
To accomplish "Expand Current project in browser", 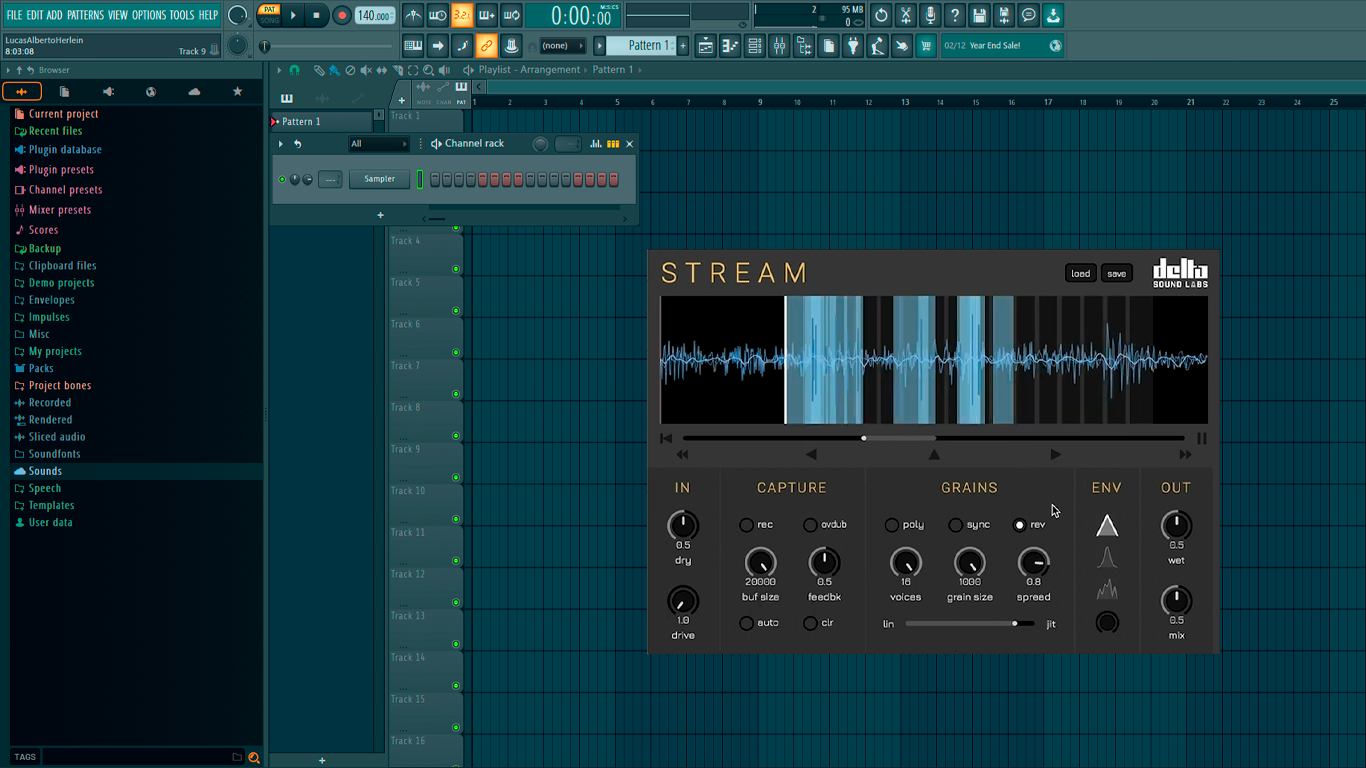I will [x=63, y=114].
